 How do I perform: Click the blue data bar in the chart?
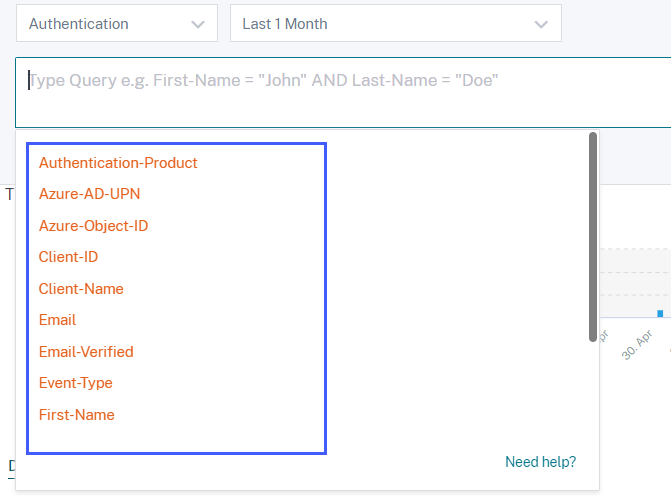pos(660,313)
